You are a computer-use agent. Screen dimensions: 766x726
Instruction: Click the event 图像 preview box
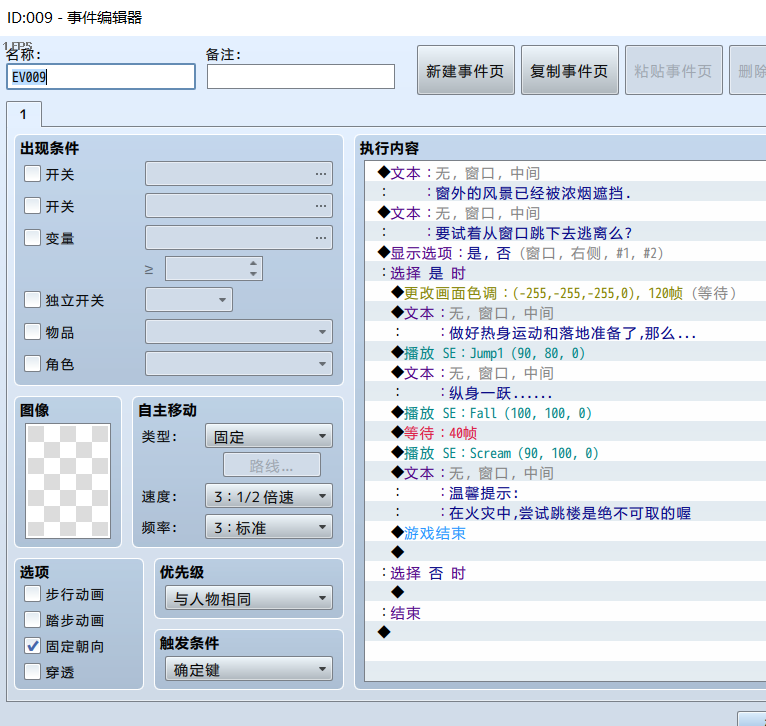click(68, 481)
